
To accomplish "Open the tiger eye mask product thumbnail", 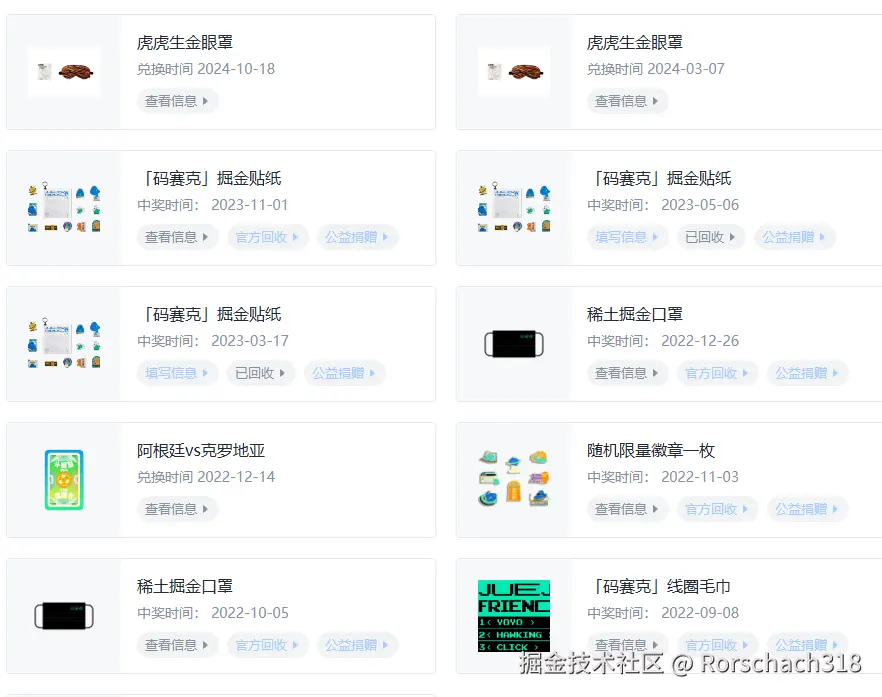I will [63, 71].
